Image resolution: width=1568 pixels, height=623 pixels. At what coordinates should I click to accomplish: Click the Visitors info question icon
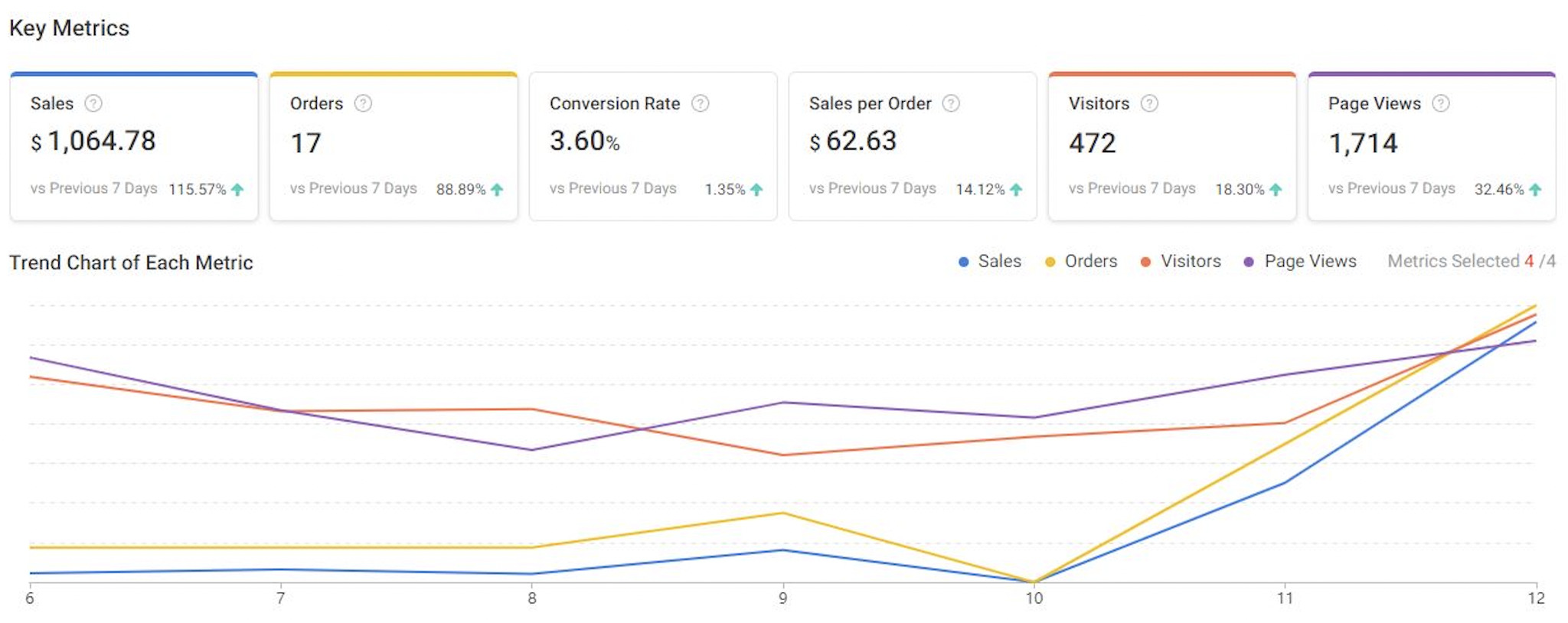[1149, 103]
